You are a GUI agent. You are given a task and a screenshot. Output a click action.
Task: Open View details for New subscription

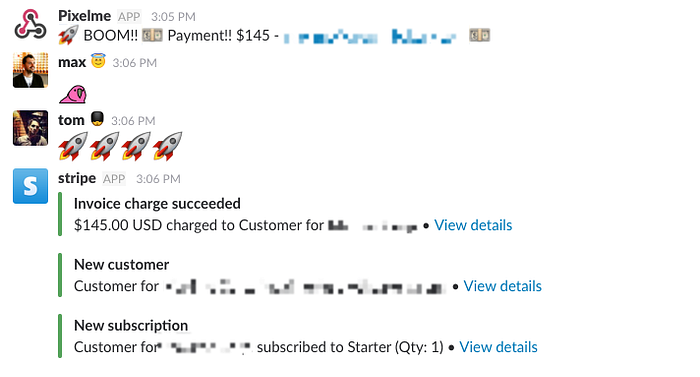click(x=499, y=347)
